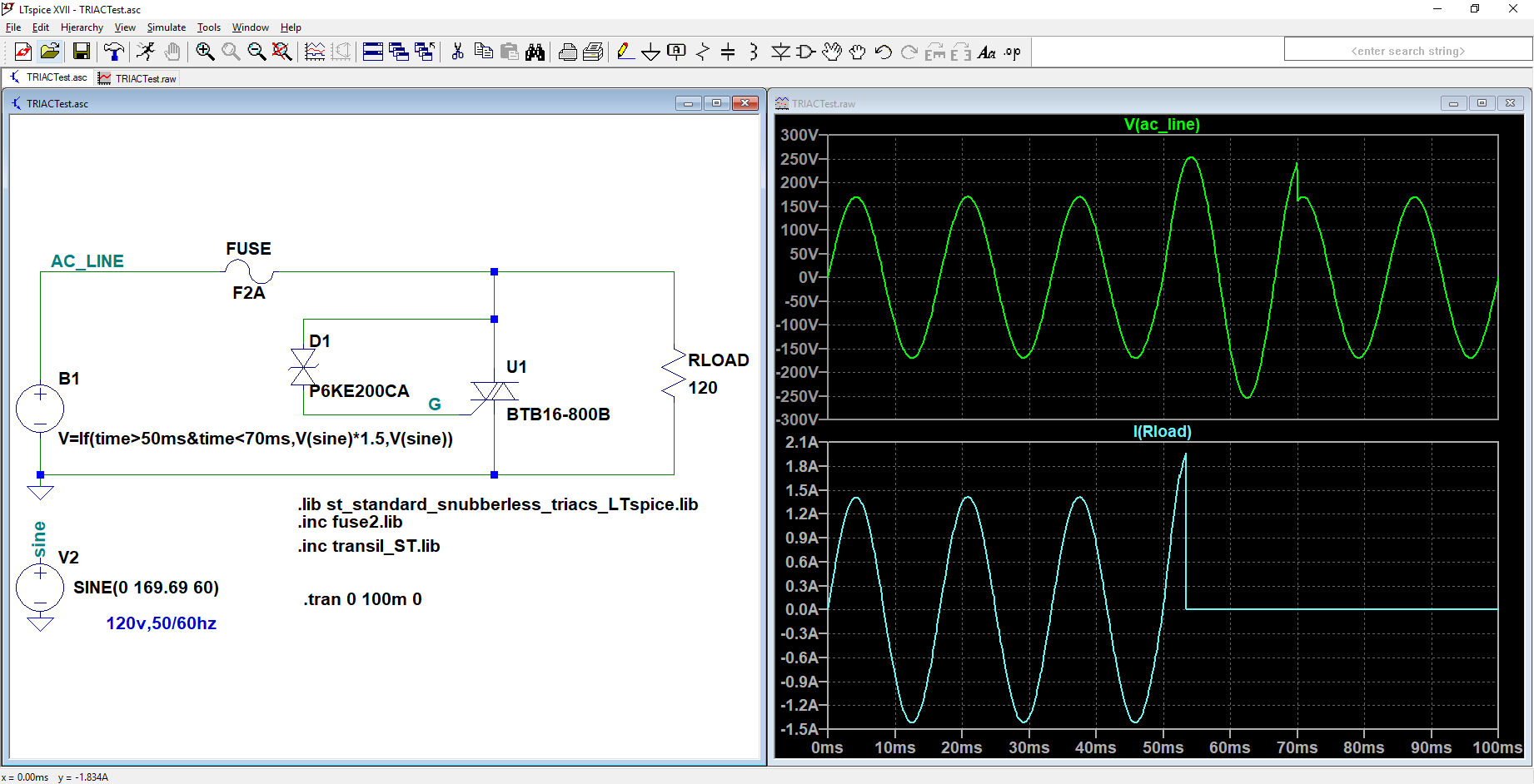Open the Hierarchy menu
1534x784 pixels.
82,27
